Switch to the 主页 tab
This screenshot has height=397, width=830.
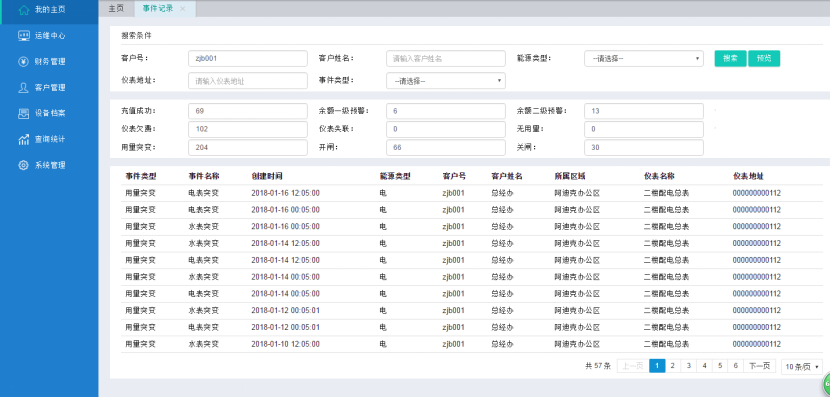coord(116,9)
